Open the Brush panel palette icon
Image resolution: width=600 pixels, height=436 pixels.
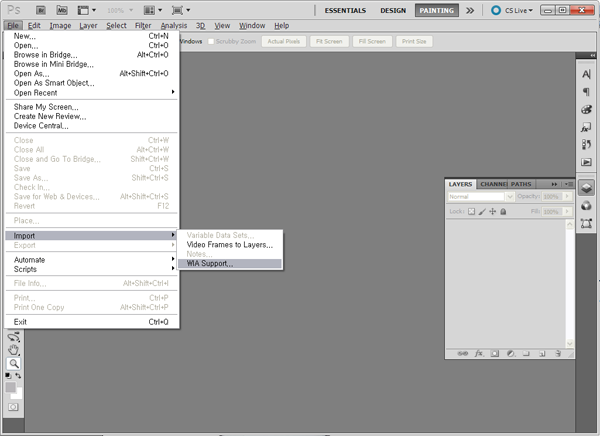pos(586,109)
